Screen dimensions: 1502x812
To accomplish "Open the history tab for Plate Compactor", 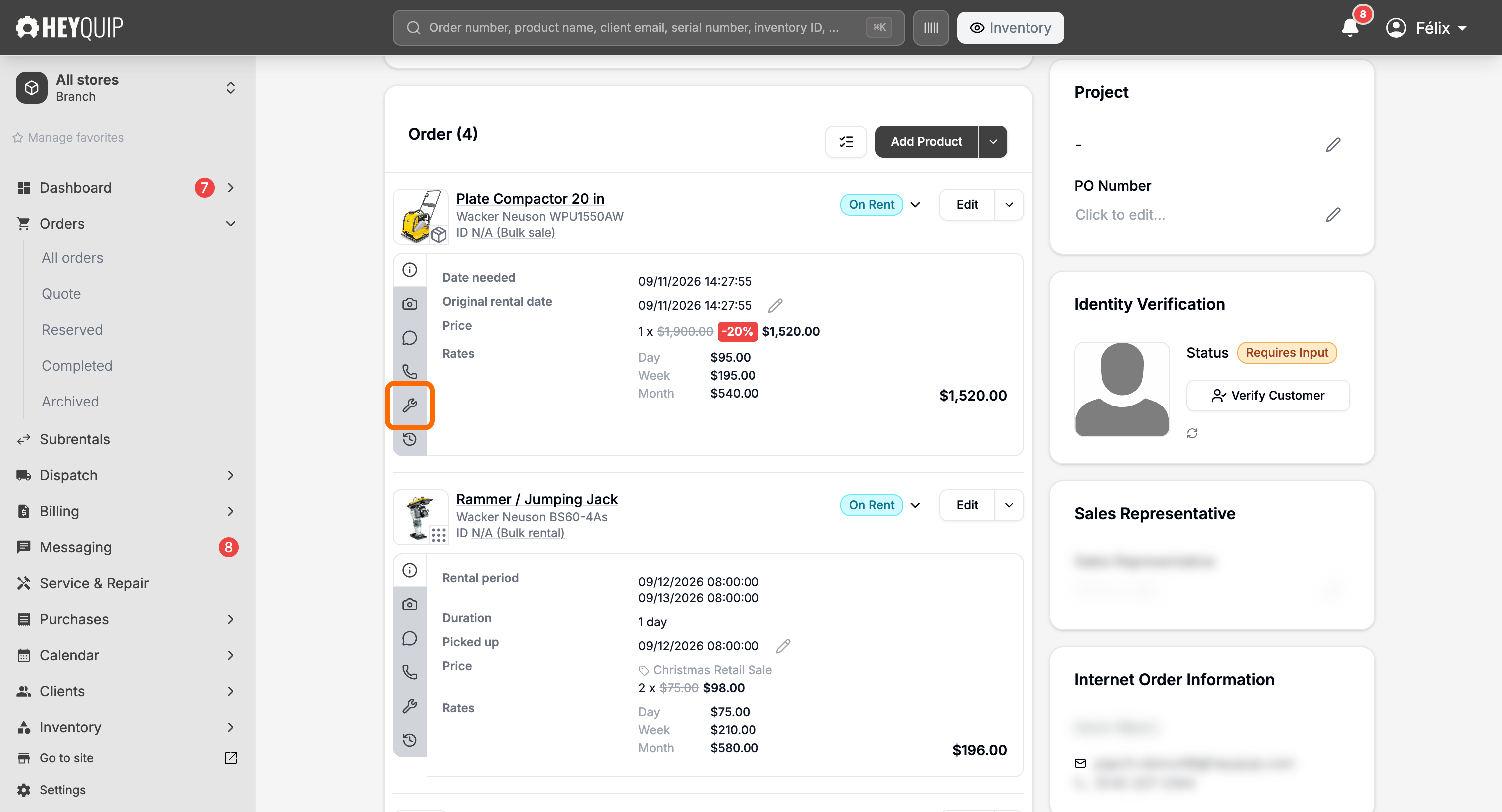I will click(x=410, y=439).
